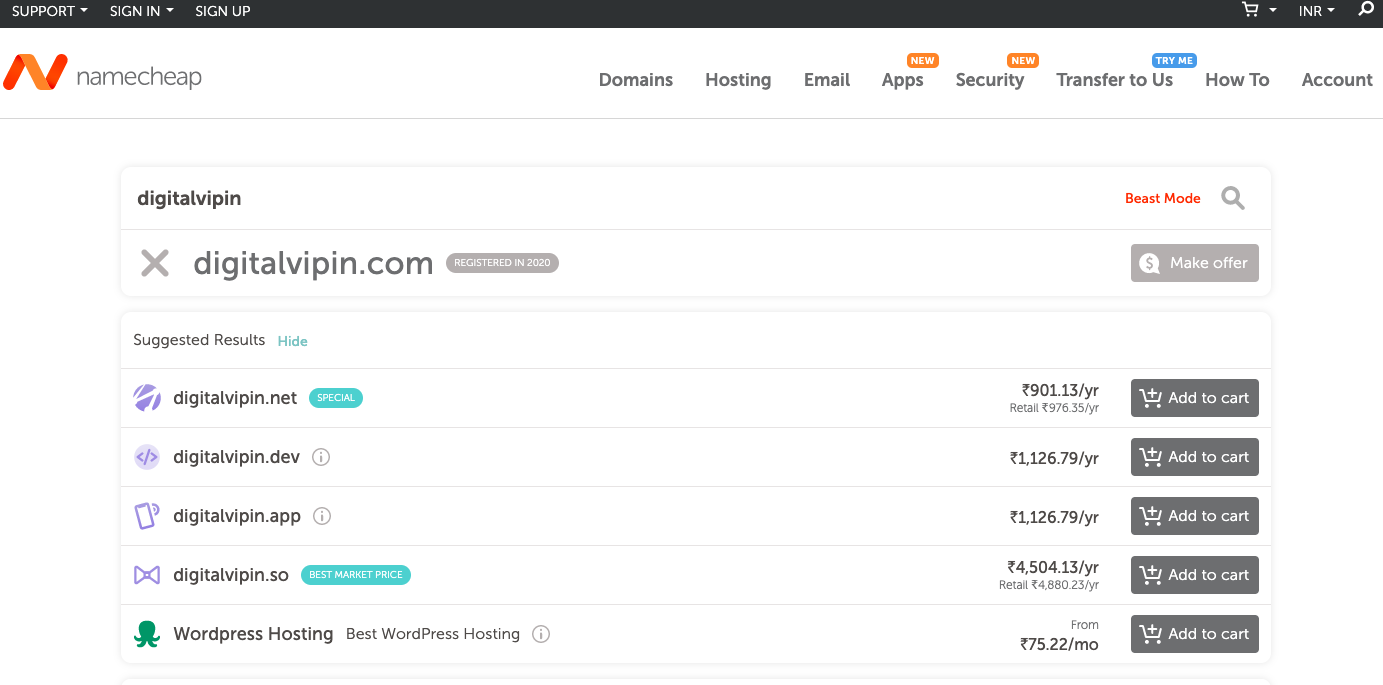Add digitalvipin.app to cart
This screenshot has height=685, width=1383.
click(x=1195, y=516)
